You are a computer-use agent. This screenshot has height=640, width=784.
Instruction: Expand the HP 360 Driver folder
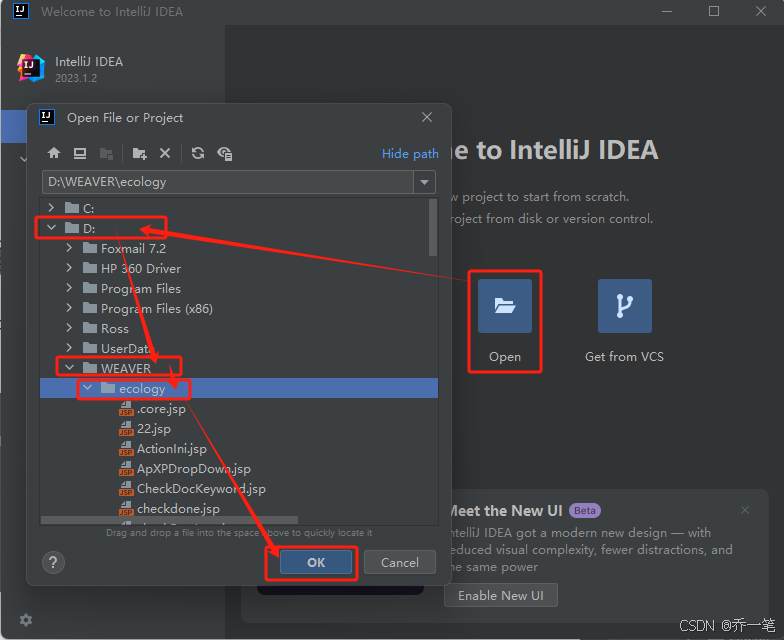coord(69,268)
